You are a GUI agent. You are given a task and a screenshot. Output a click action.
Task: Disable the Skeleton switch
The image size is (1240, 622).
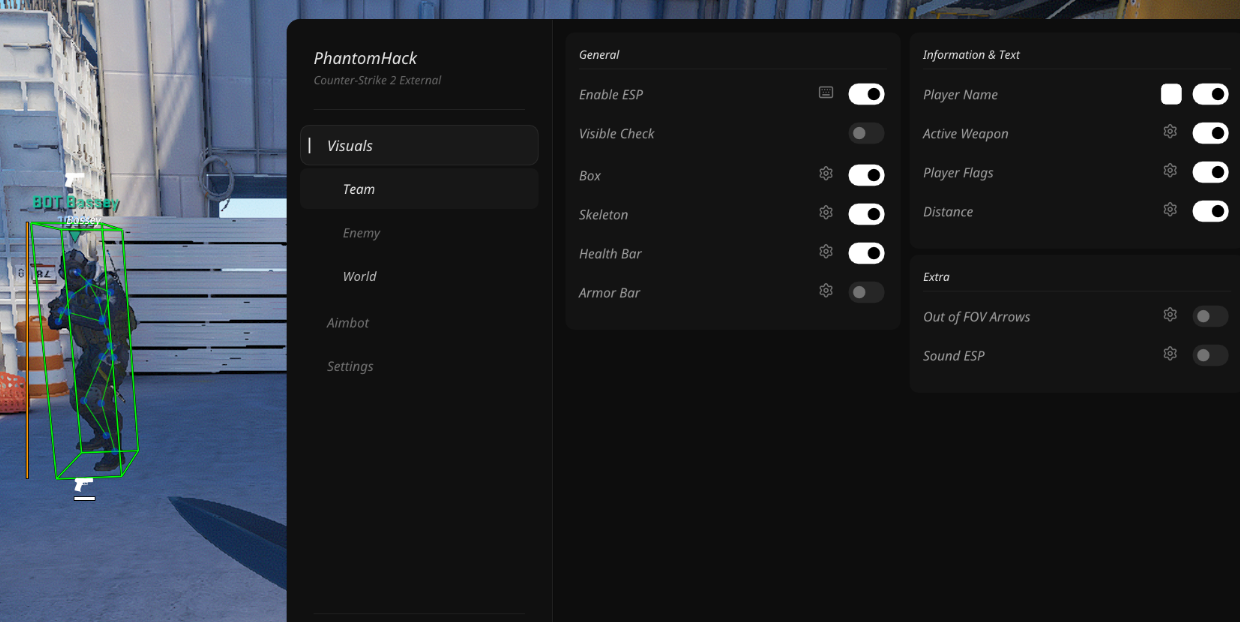866,214
